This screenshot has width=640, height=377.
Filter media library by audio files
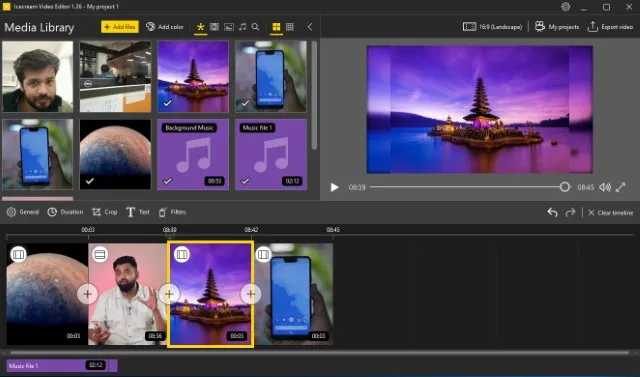tap(242, 27)
